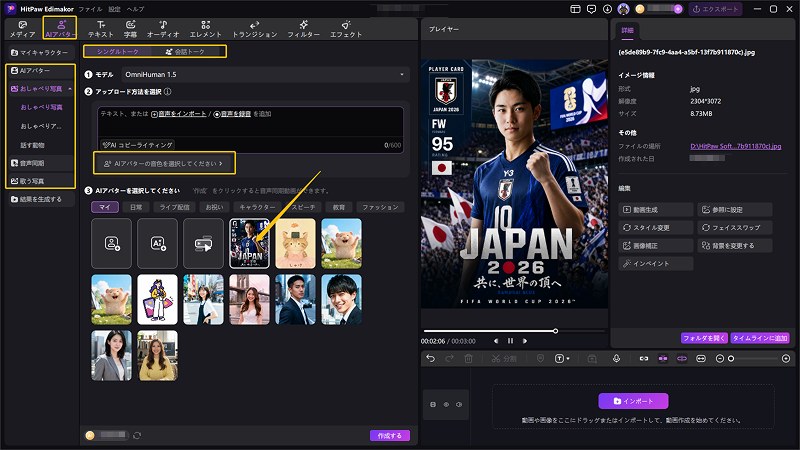Click the download icon in title bar
800x450 pixels.
tap(607, 9)
